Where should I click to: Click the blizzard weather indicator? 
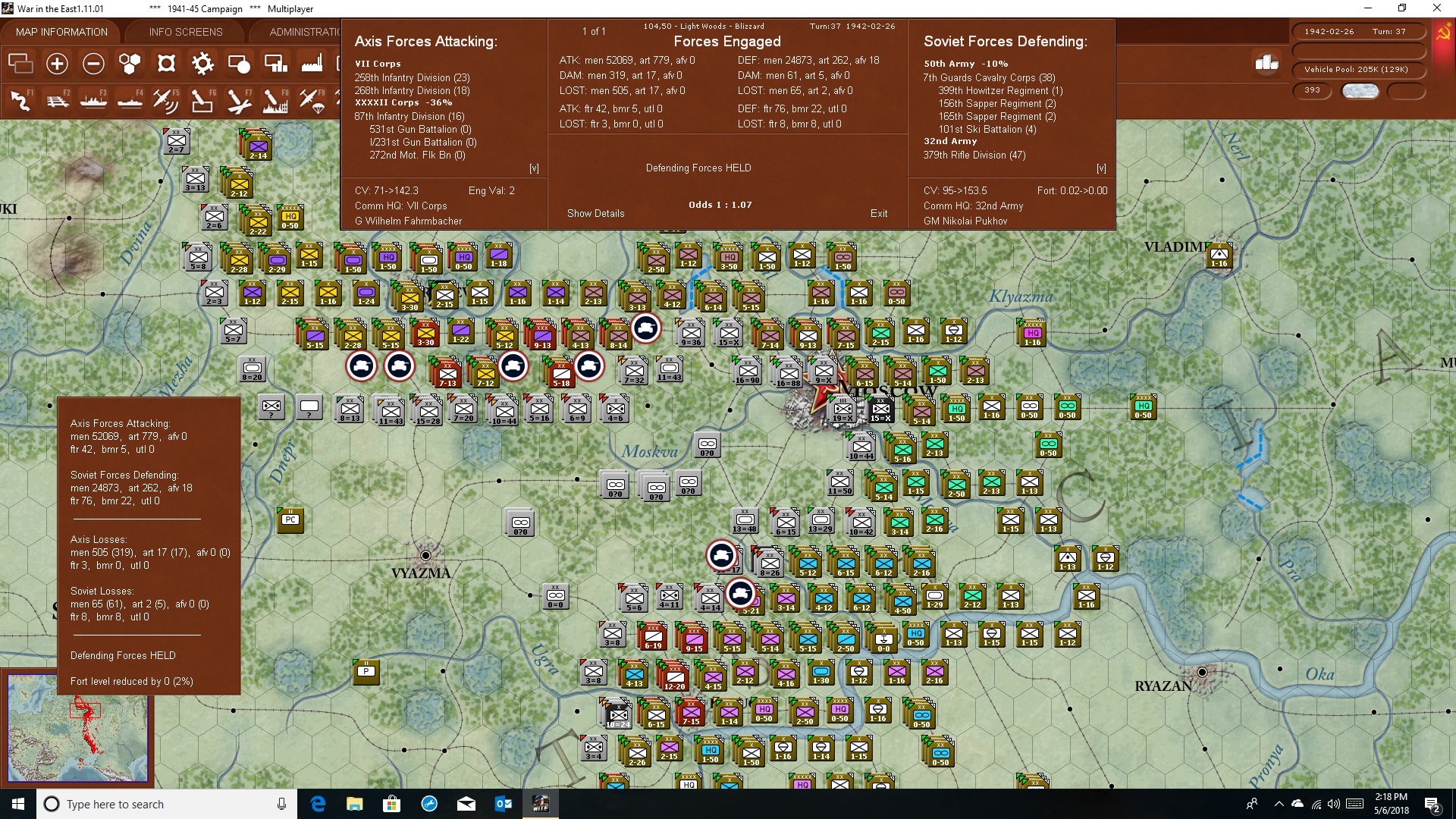click(x=1360, y=91)
